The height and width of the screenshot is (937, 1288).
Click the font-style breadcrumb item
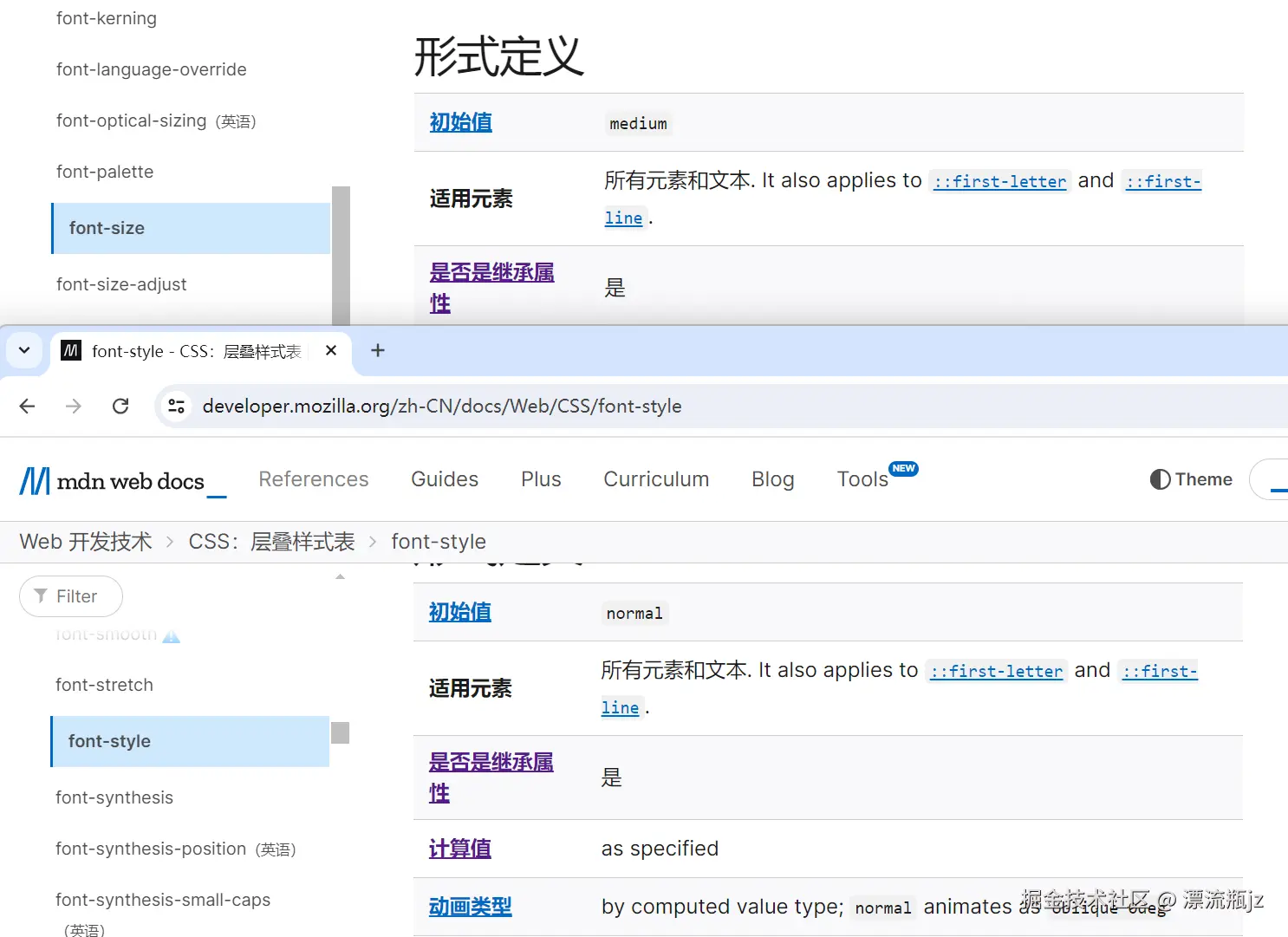pyautogui.click(x=439, y=542)
